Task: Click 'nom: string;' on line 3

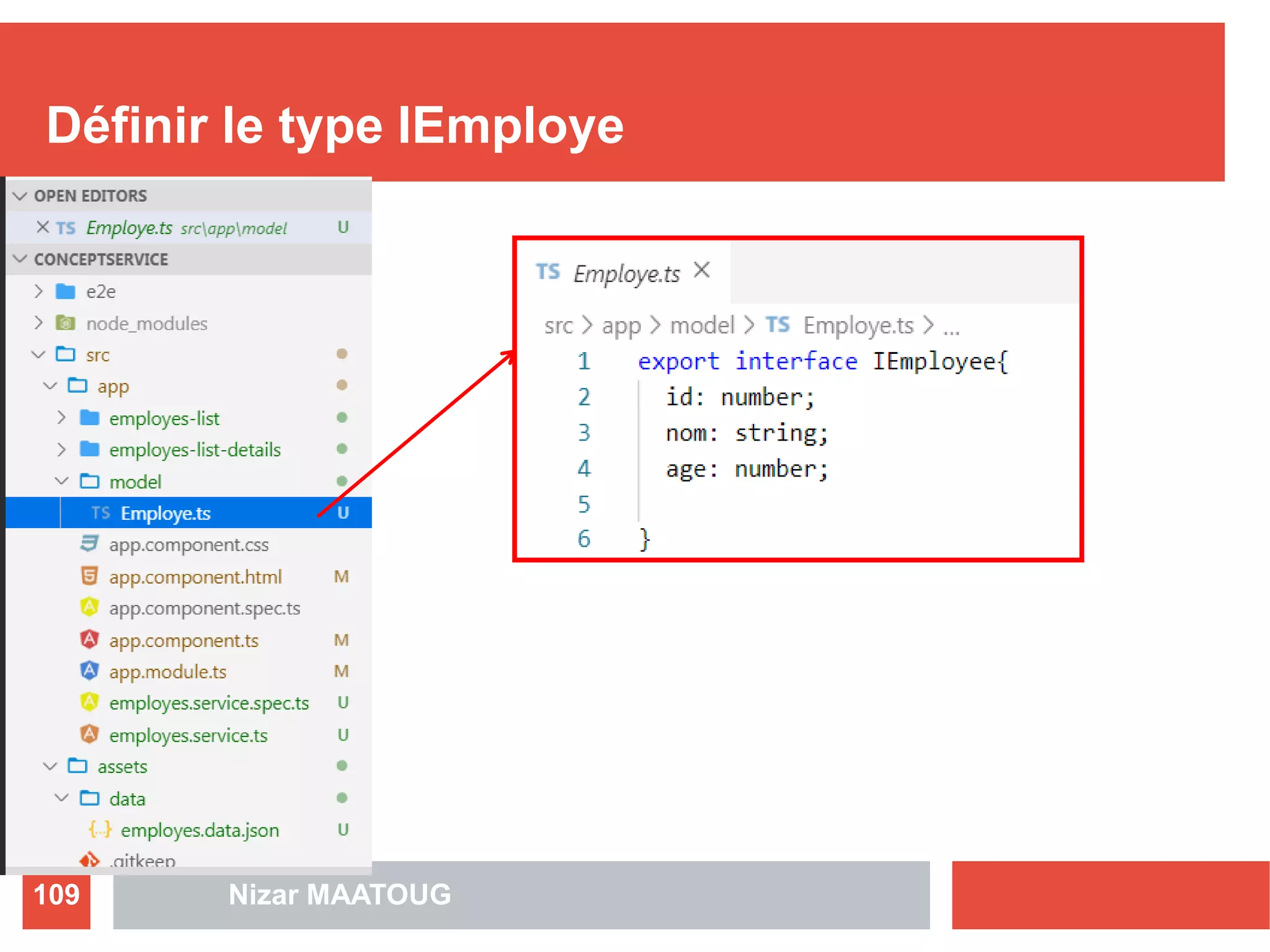Action: point(747,433)
